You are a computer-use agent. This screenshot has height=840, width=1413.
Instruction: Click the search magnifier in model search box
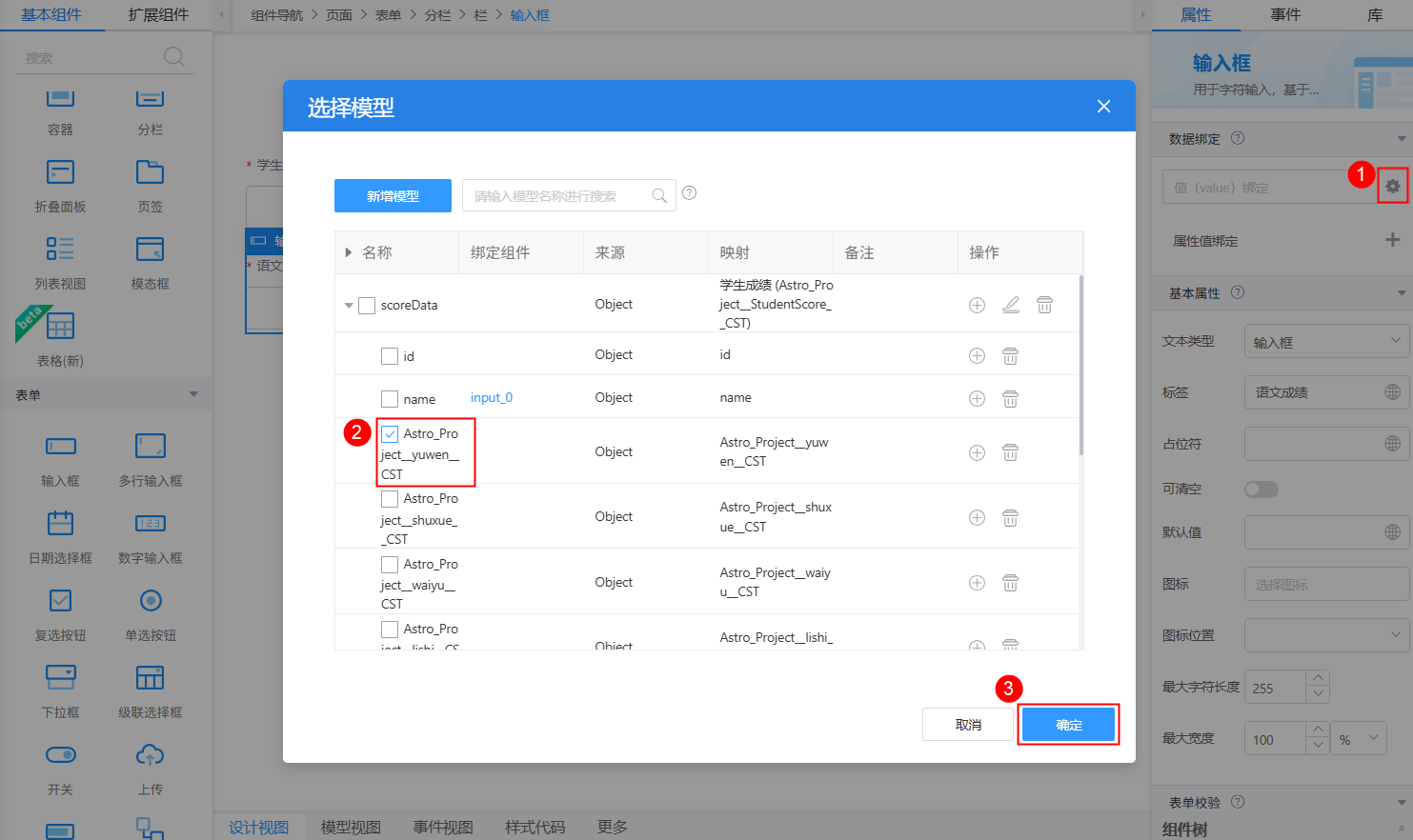[659, 195]
